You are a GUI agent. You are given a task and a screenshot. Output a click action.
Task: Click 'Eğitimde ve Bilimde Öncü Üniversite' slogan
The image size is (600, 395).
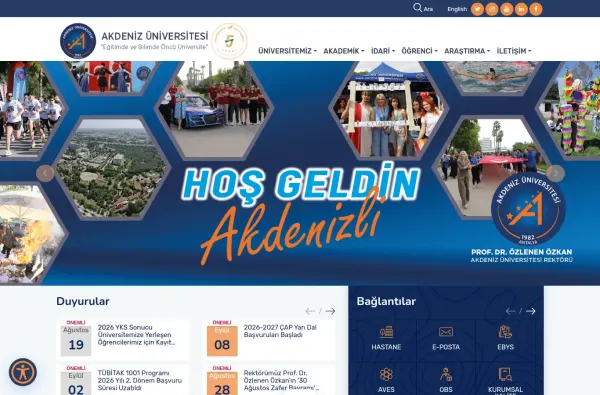point(154,47)
